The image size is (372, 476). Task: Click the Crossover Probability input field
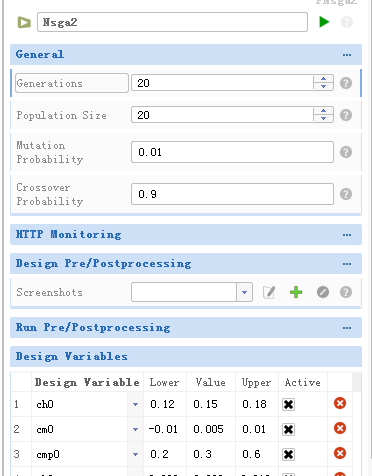tap(232, 194)
